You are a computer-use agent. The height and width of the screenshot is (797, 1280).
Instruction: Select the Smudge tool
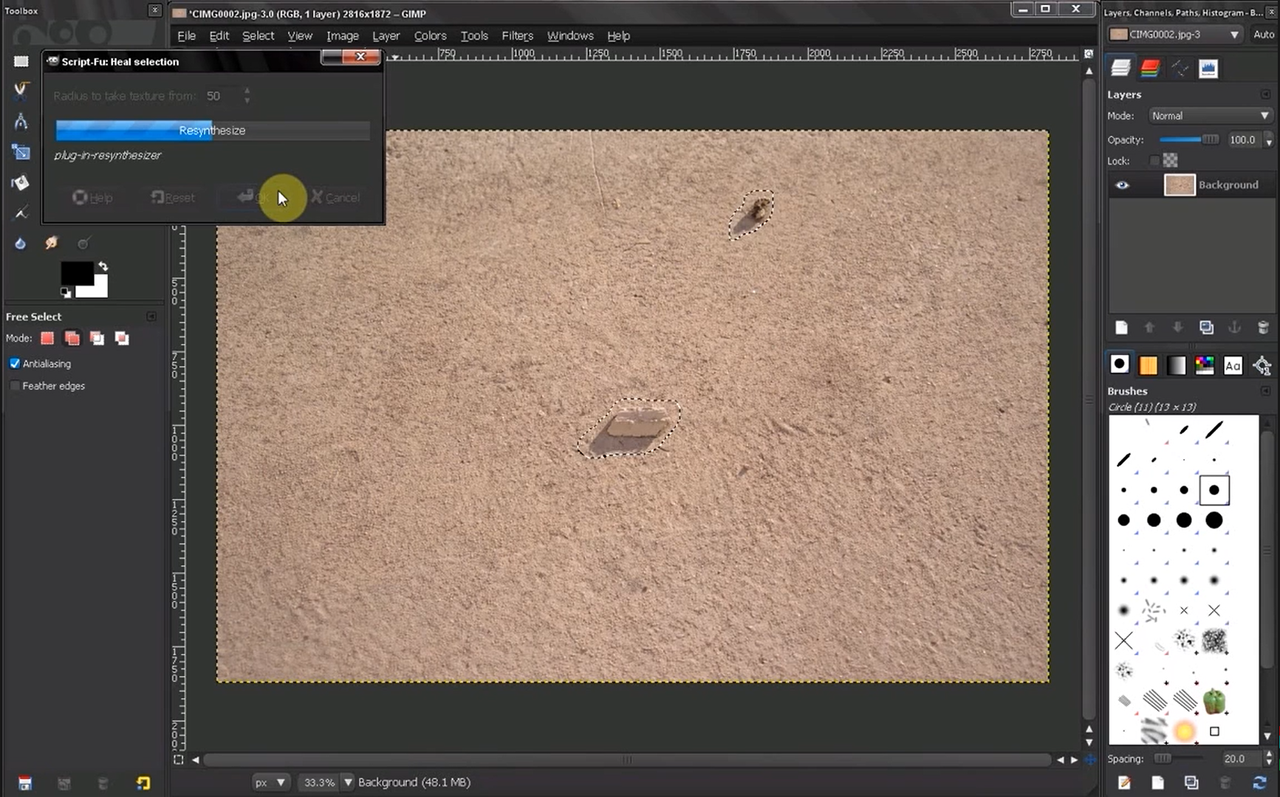pos(51,242)
